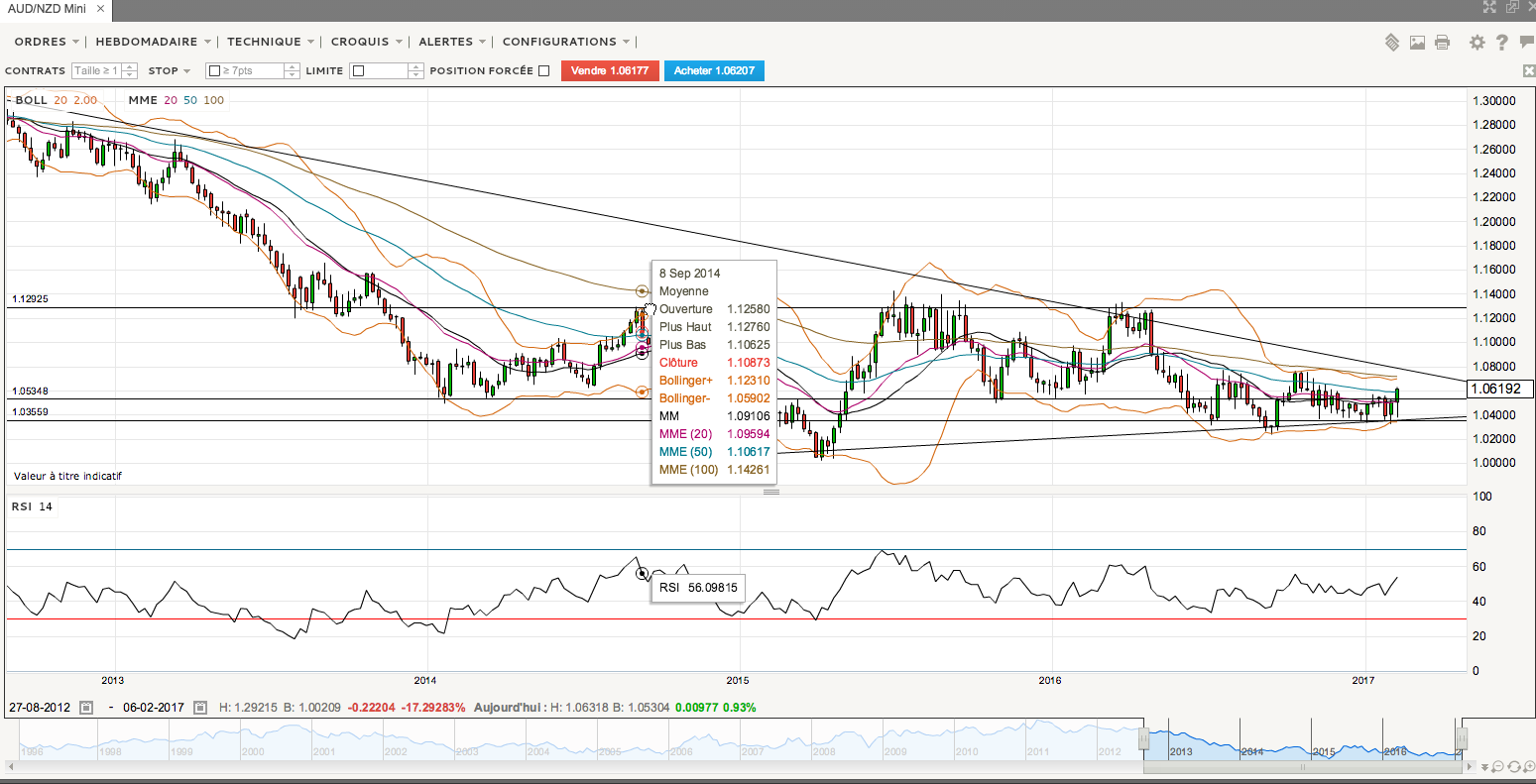This screenshot has width=1536, height=784.
Task: Tick the stop order checkbox
Action: (214, 71)
